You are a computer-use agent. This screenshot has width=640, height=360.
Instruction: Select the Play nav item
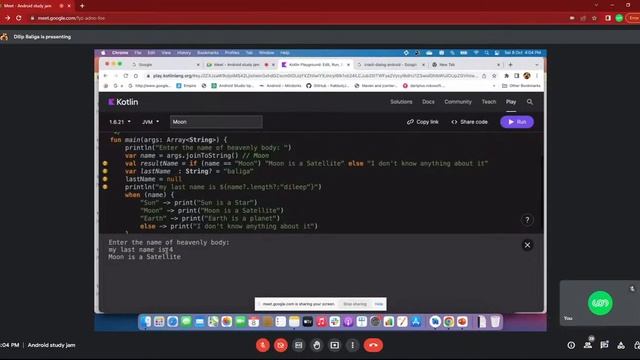(511, 102)
